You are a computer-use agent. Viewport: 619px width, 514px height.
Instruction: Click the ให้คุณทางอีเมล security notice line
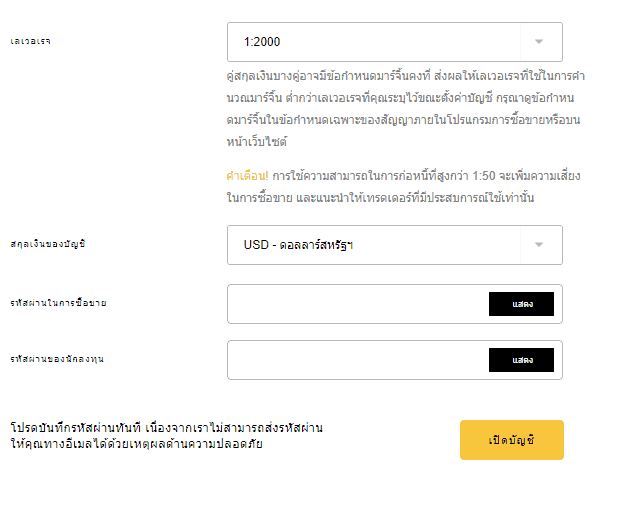pos(137,444)
